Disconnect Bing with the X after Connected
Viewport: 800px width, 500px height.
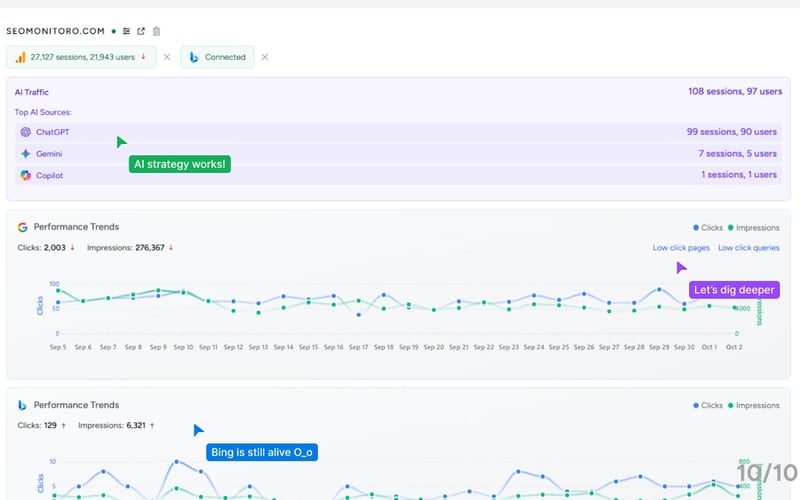[x=265, y=57]
